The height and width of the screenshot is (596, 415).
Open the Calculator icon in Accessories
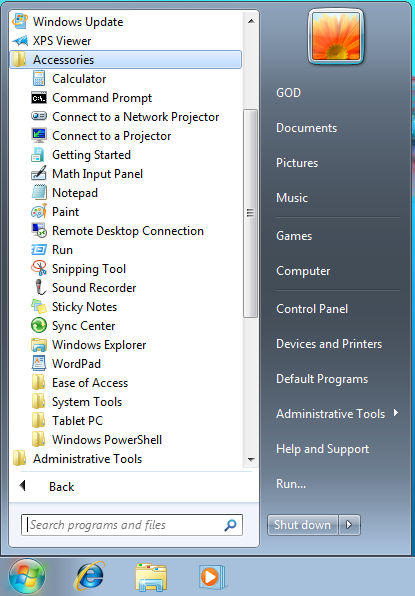coord(39,79)
